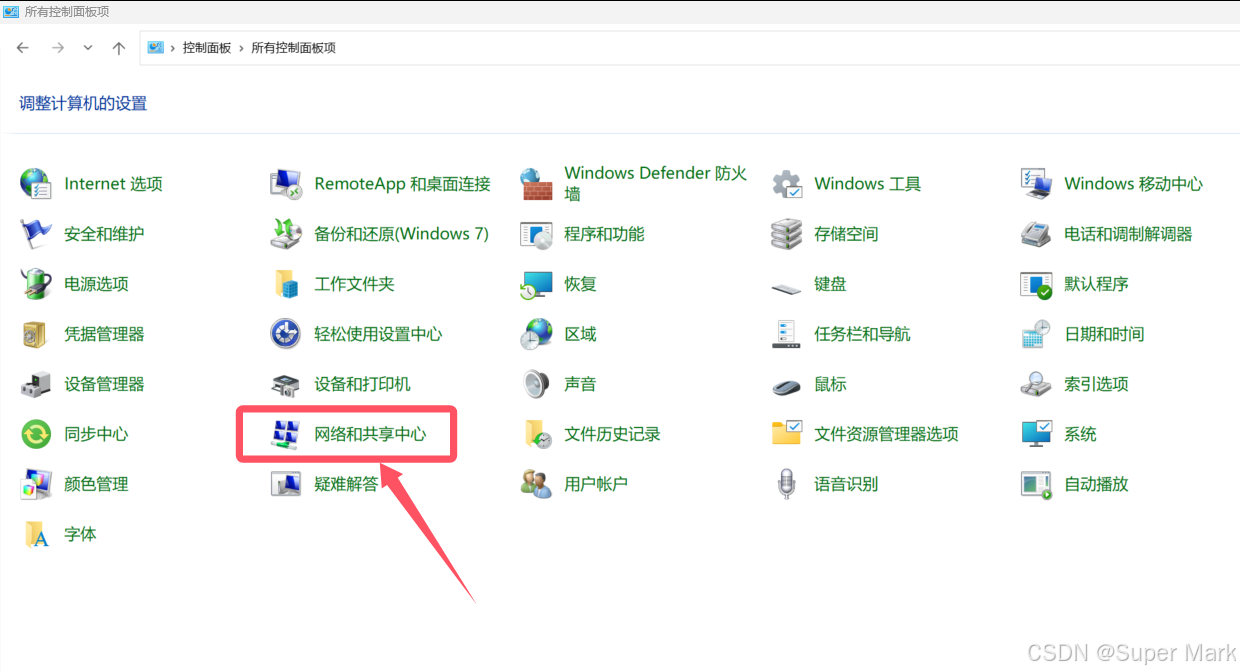This screenshot has height=672, width=1240.
Task: Open the Windows 移动中心 text link
Action: pos(1133,184)
